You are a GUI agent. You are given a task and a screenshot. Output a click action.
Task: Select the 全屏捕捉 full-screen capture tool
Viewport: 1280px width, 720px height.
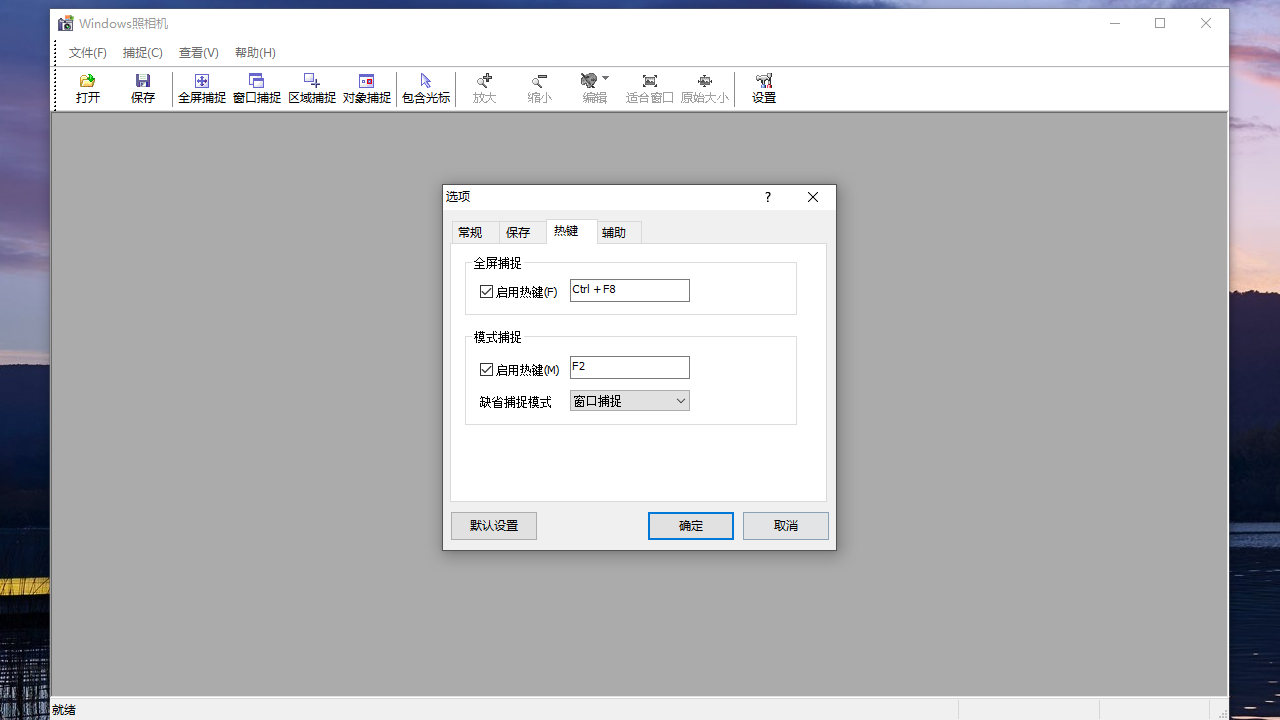(201, 88)
